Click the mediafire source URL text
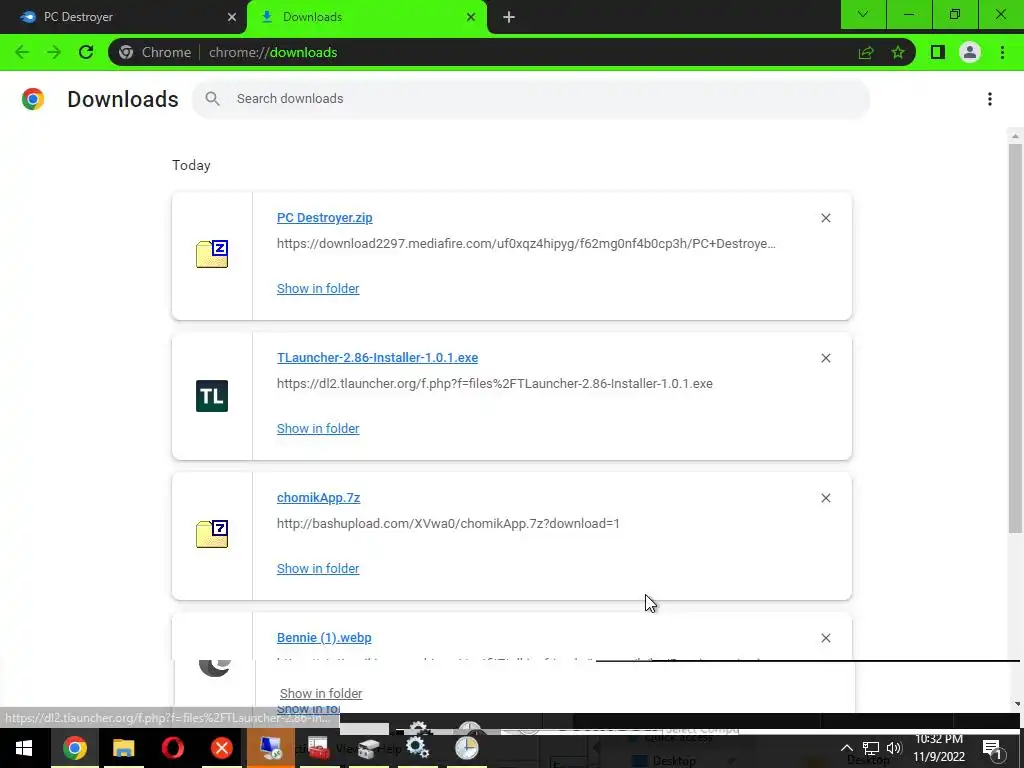 click(526, 244)
